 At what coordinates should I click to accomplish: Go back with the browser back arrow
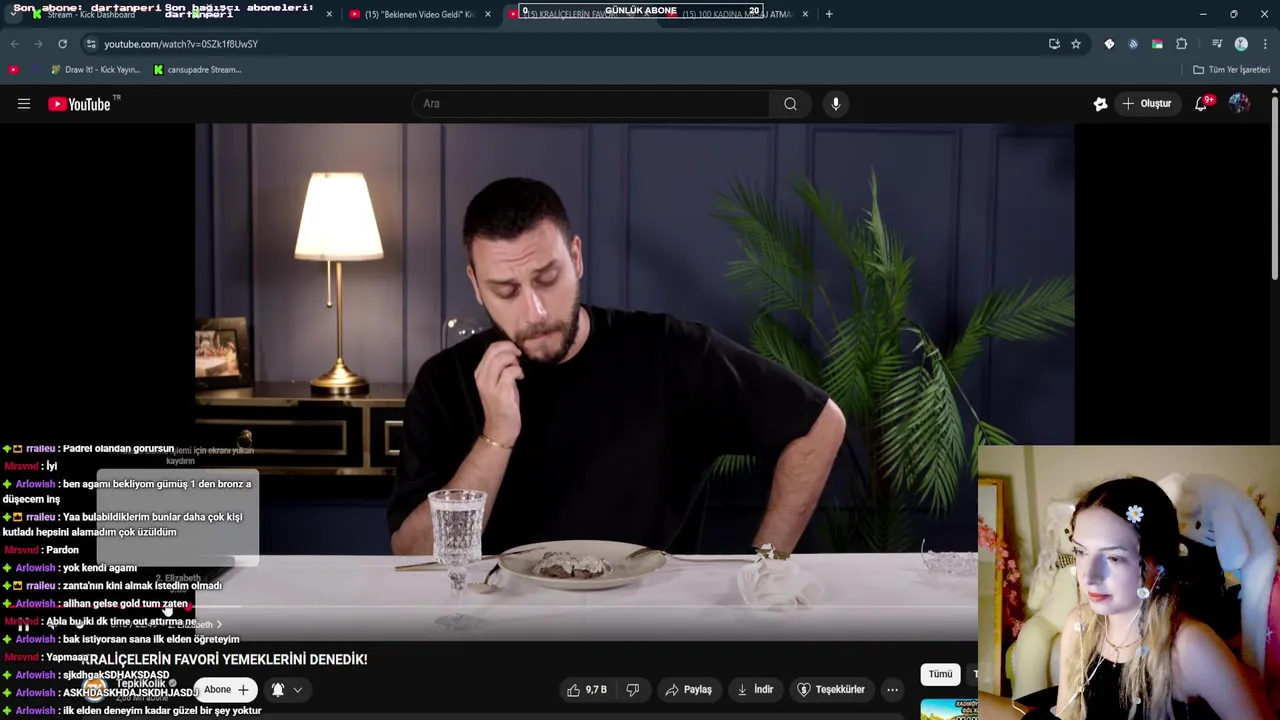click(14, 44)
